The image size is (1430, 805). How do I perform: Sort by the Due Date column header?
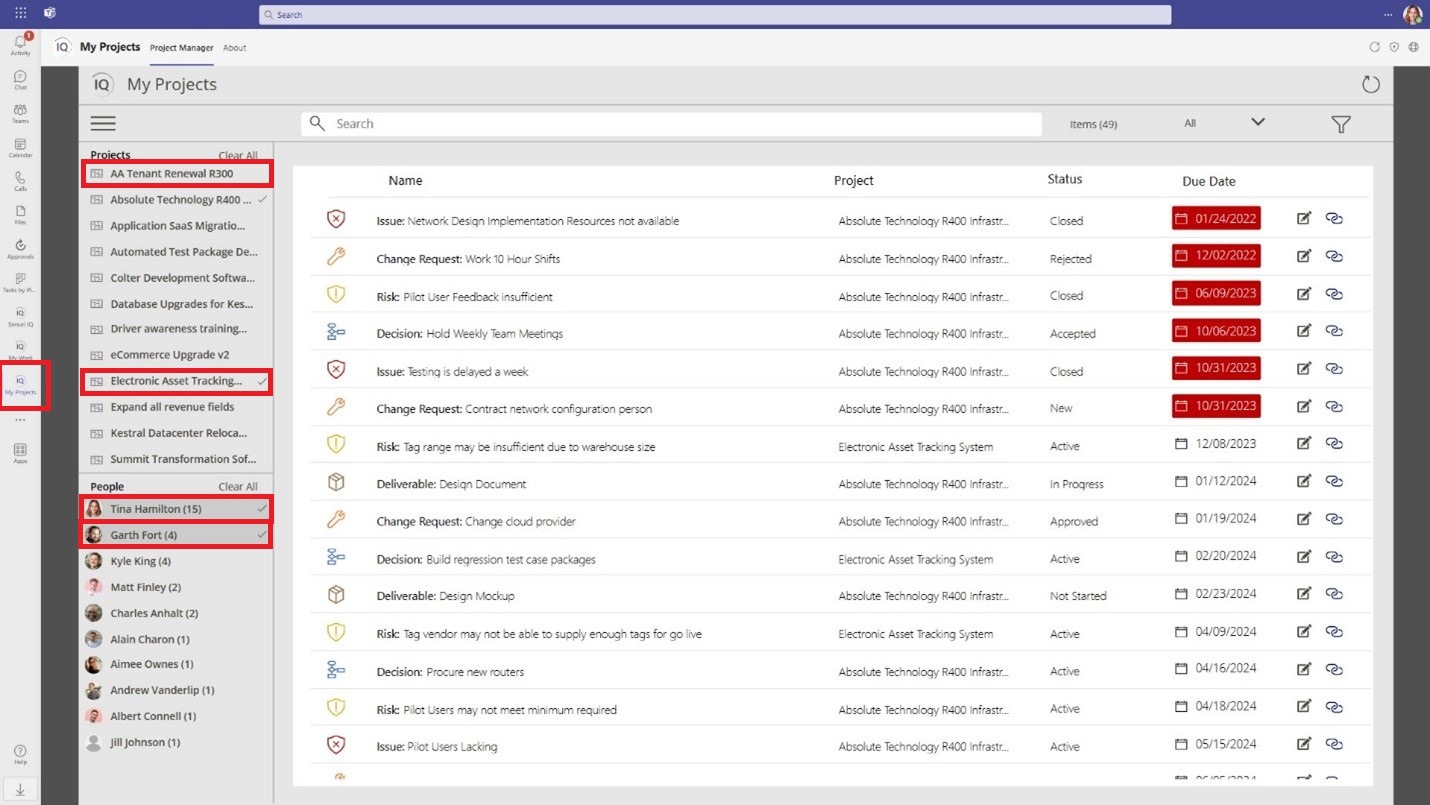(x=1208, y=182)
